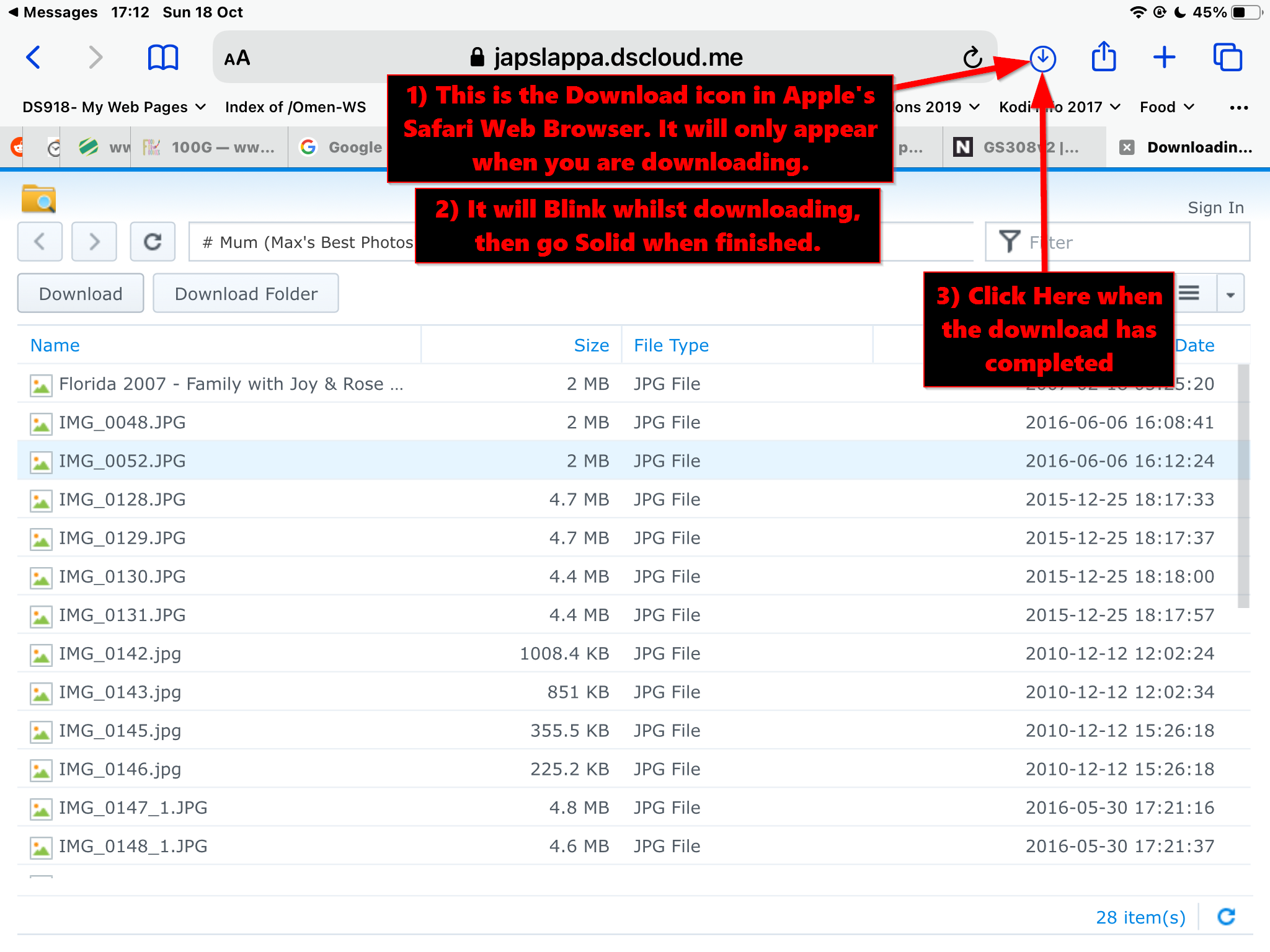Select IMG_0048.JPG in the list
1270x952 pixels.
click(628, 422)
